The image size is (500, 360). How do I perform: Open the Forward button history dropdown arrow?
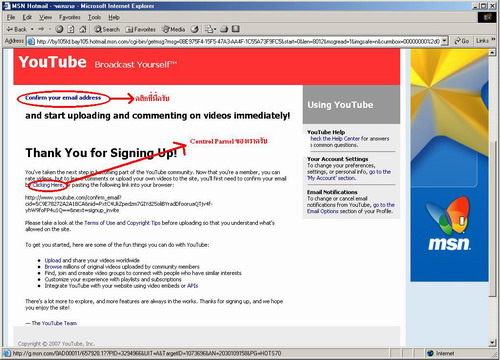(50, 29)
